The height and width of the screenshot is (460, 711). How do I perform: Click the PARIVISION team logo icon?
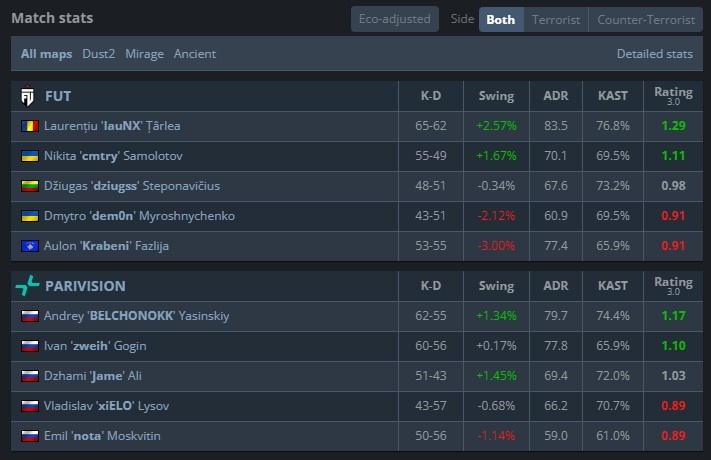coord(28,286)
